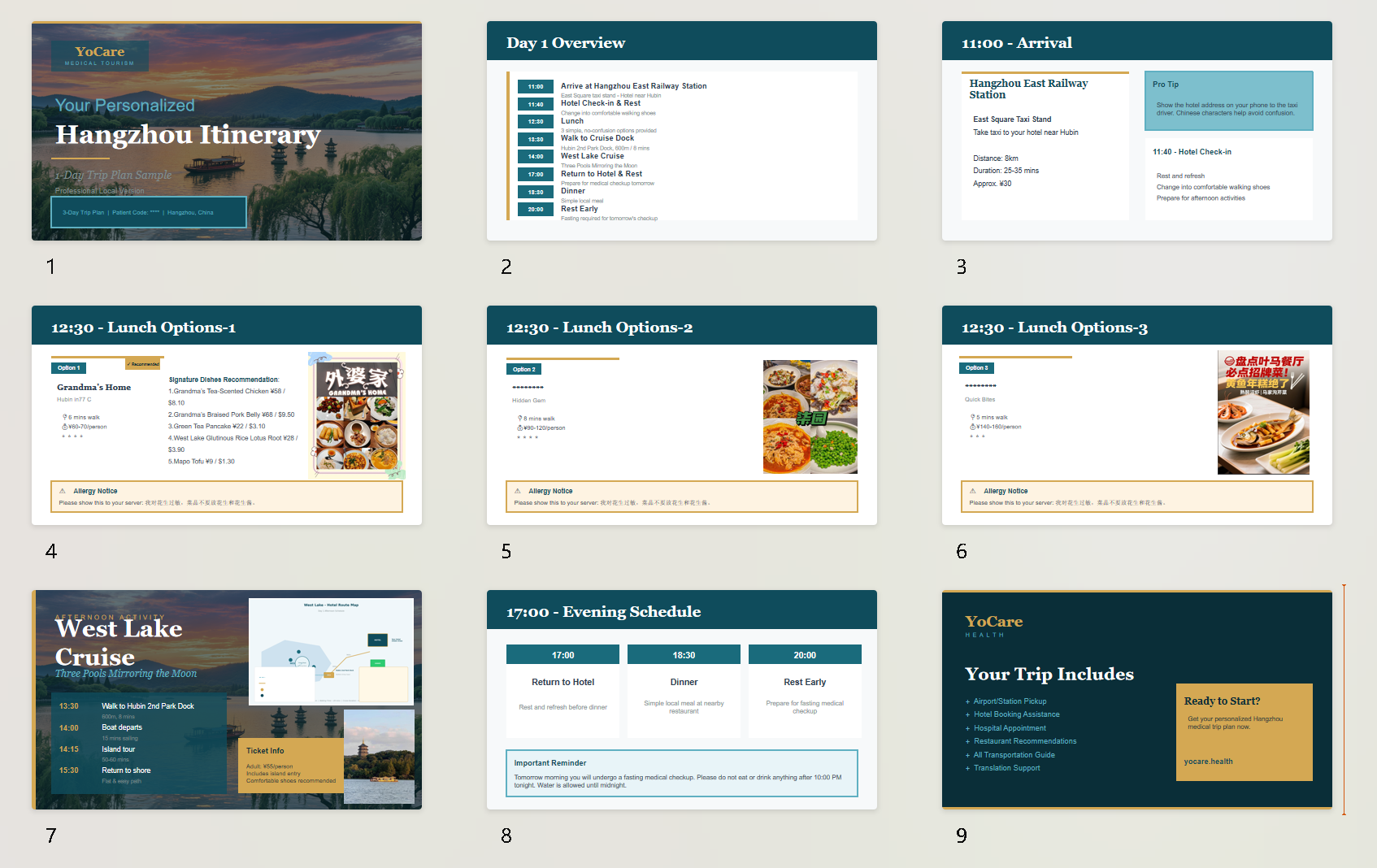Click the 12:30 time badge in Day 1 Overview
Screen dimensions: 1377x868
click(x=536, y=121)
